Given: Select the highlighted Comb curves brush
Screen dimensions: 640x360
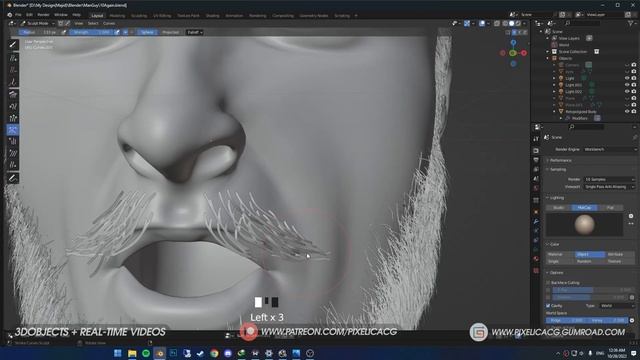Looking at the screenshot, I should click(13, 130).
